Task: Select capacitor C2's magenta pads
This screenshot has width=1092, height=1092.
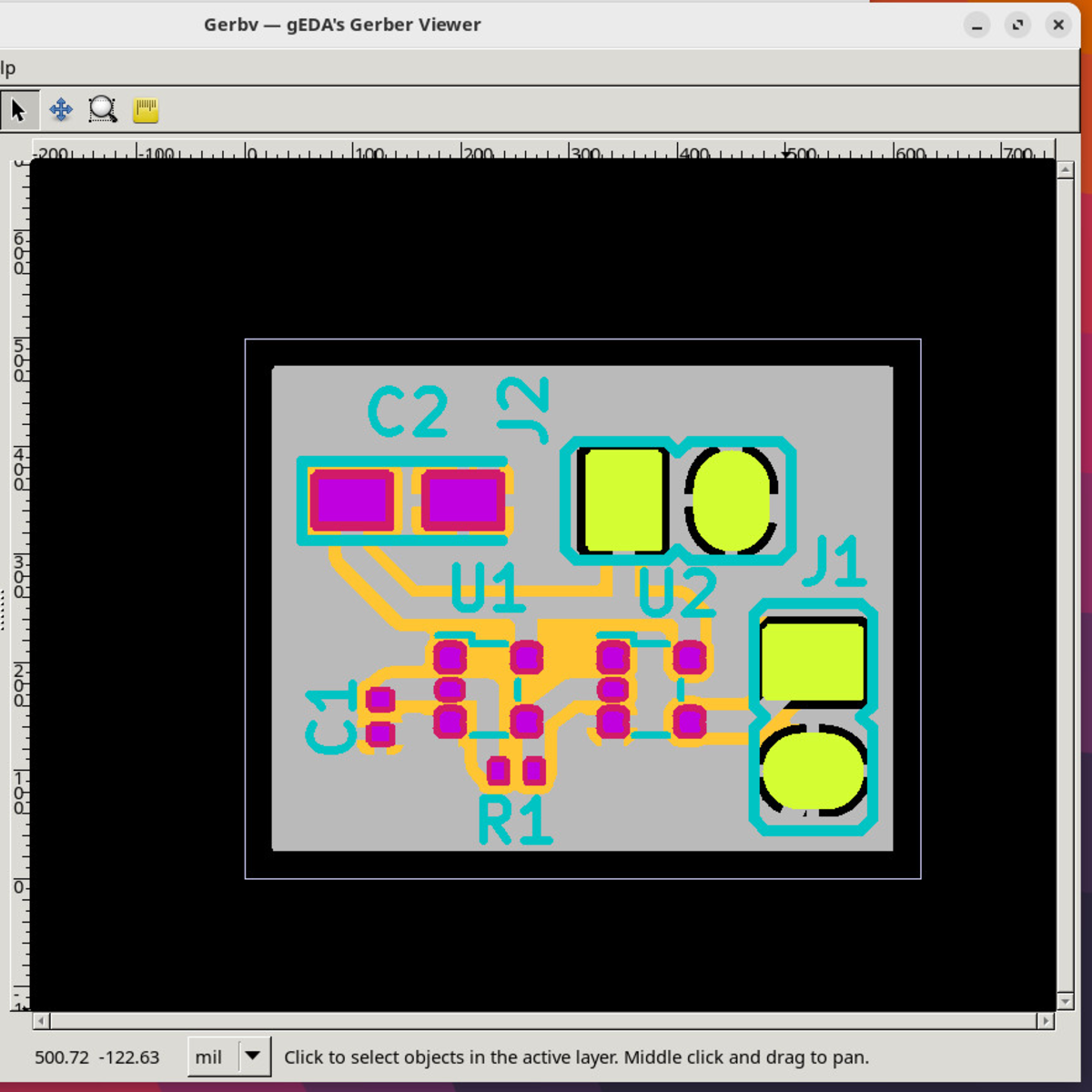Action: point(353,499)
